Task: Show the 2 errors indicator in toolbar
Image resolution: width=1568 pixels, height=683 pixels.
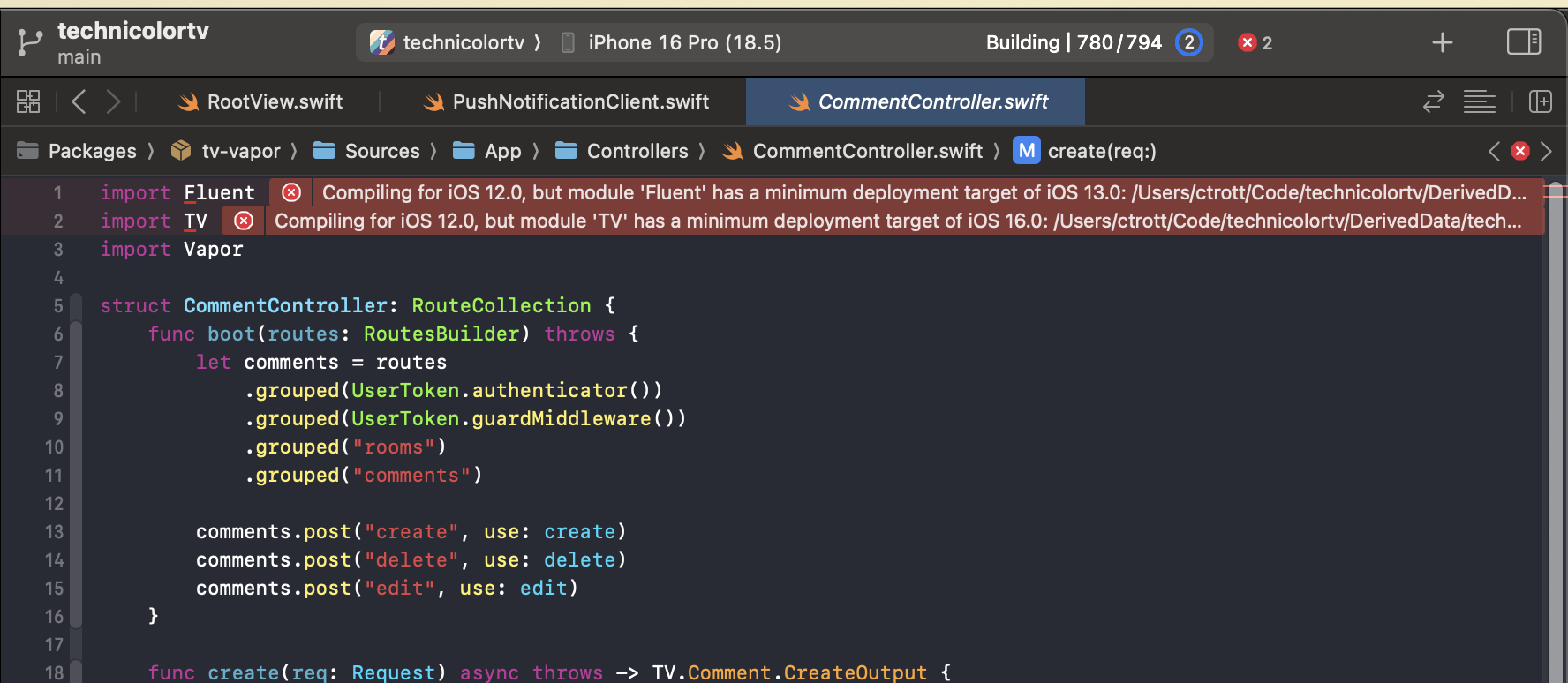Action: (1255, 42)
